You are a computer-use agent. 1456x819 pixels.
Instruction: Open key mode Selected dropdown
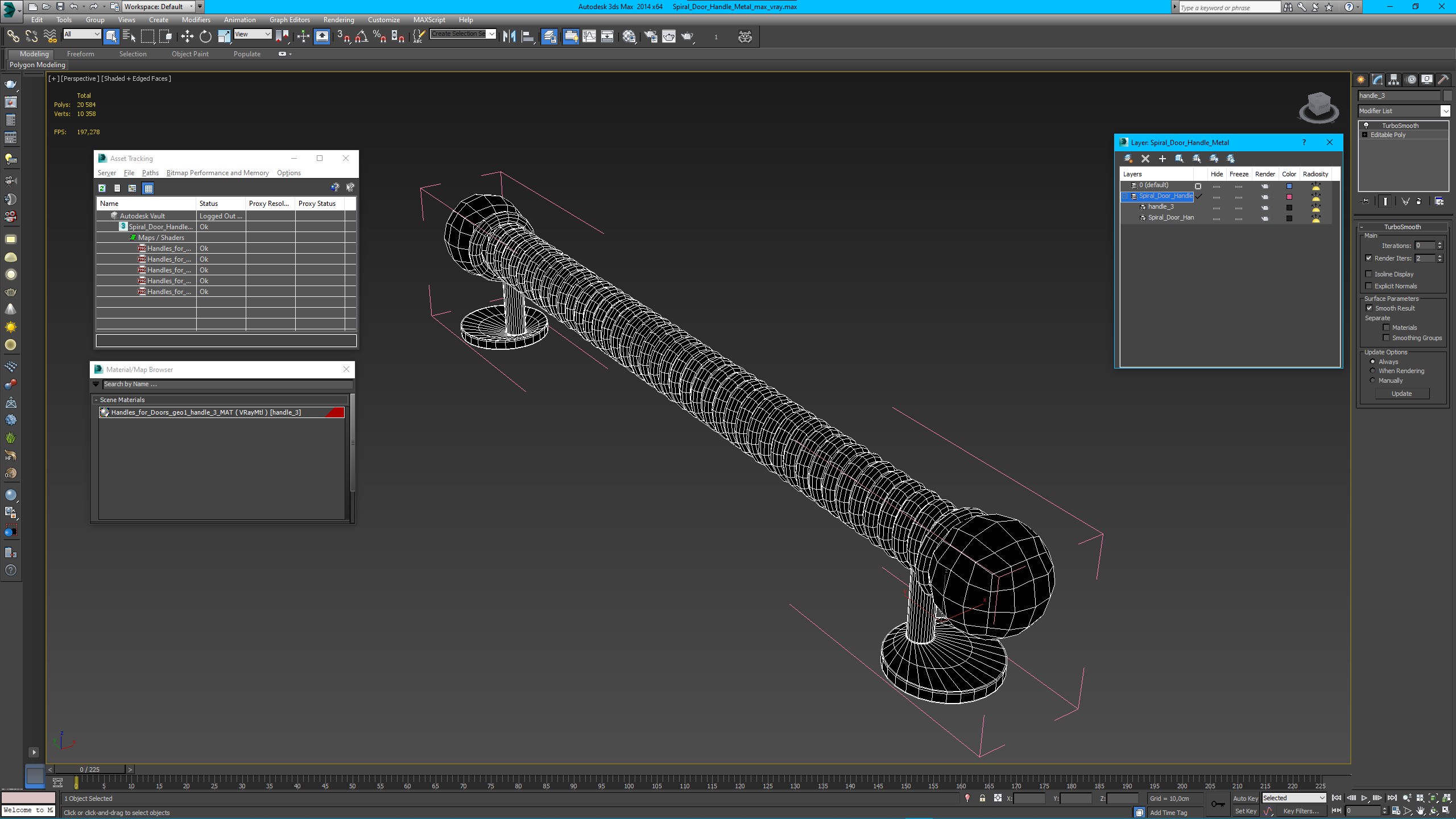tap(1294, 798)
